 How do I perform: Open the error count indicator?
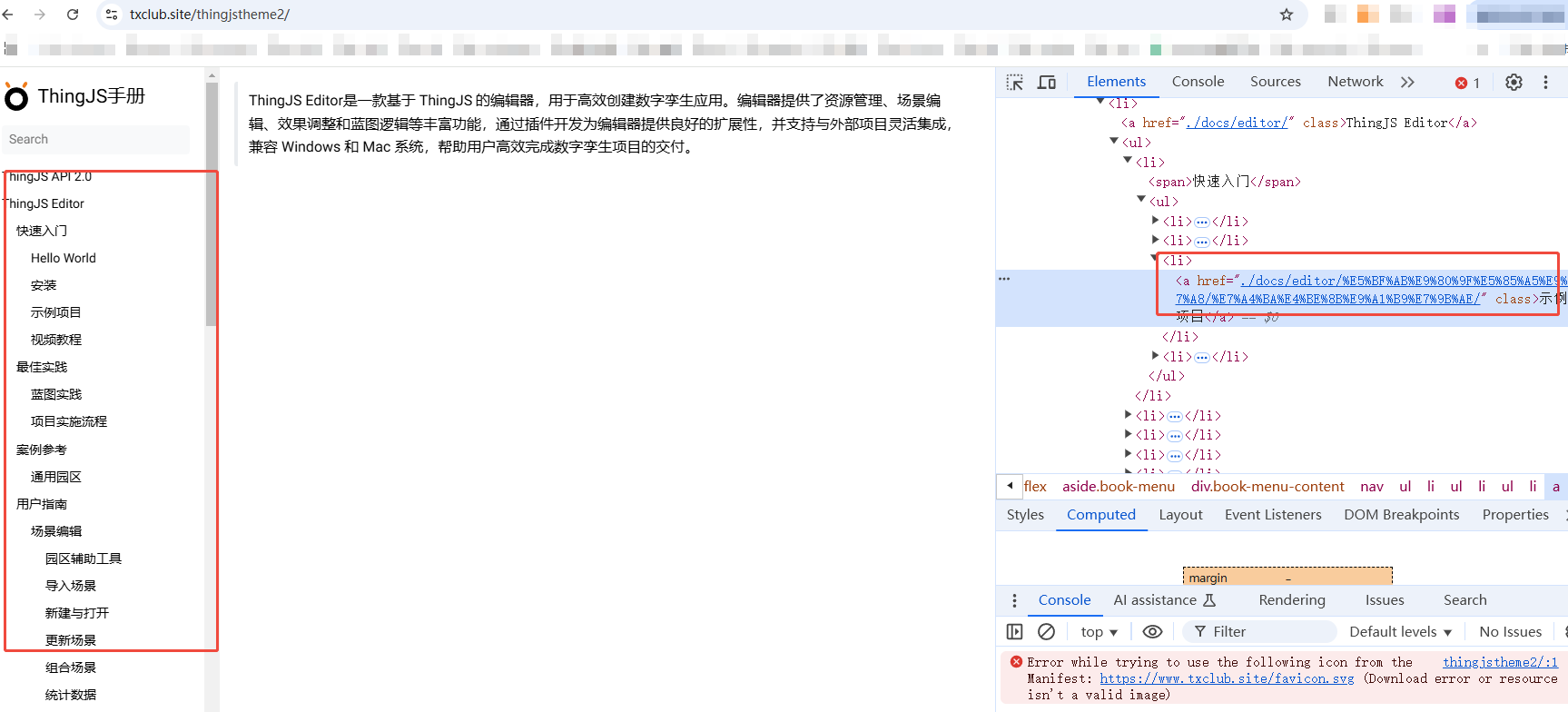[x=1467, y=83]
